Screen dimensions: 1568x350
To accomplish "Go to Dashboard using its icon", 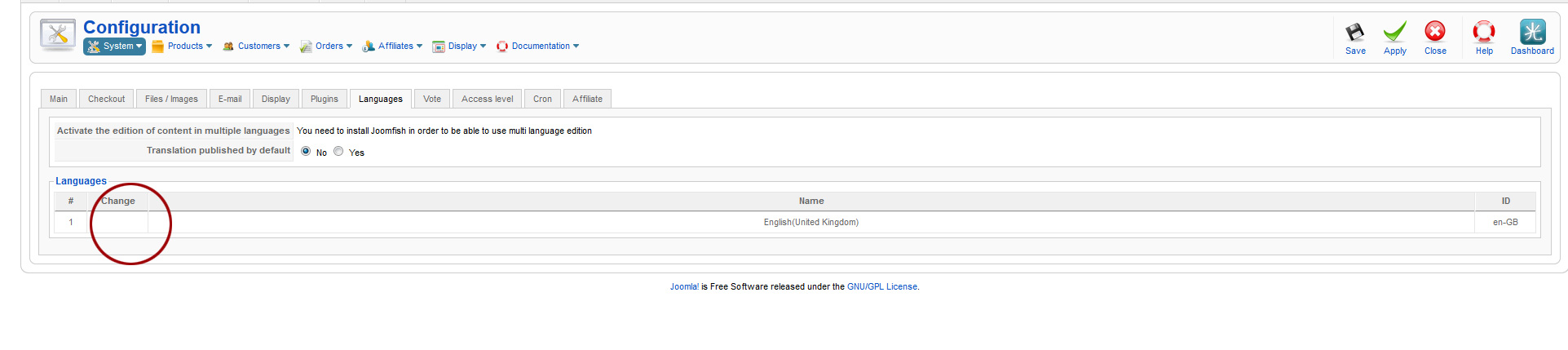I will (x=1532, y=32).
